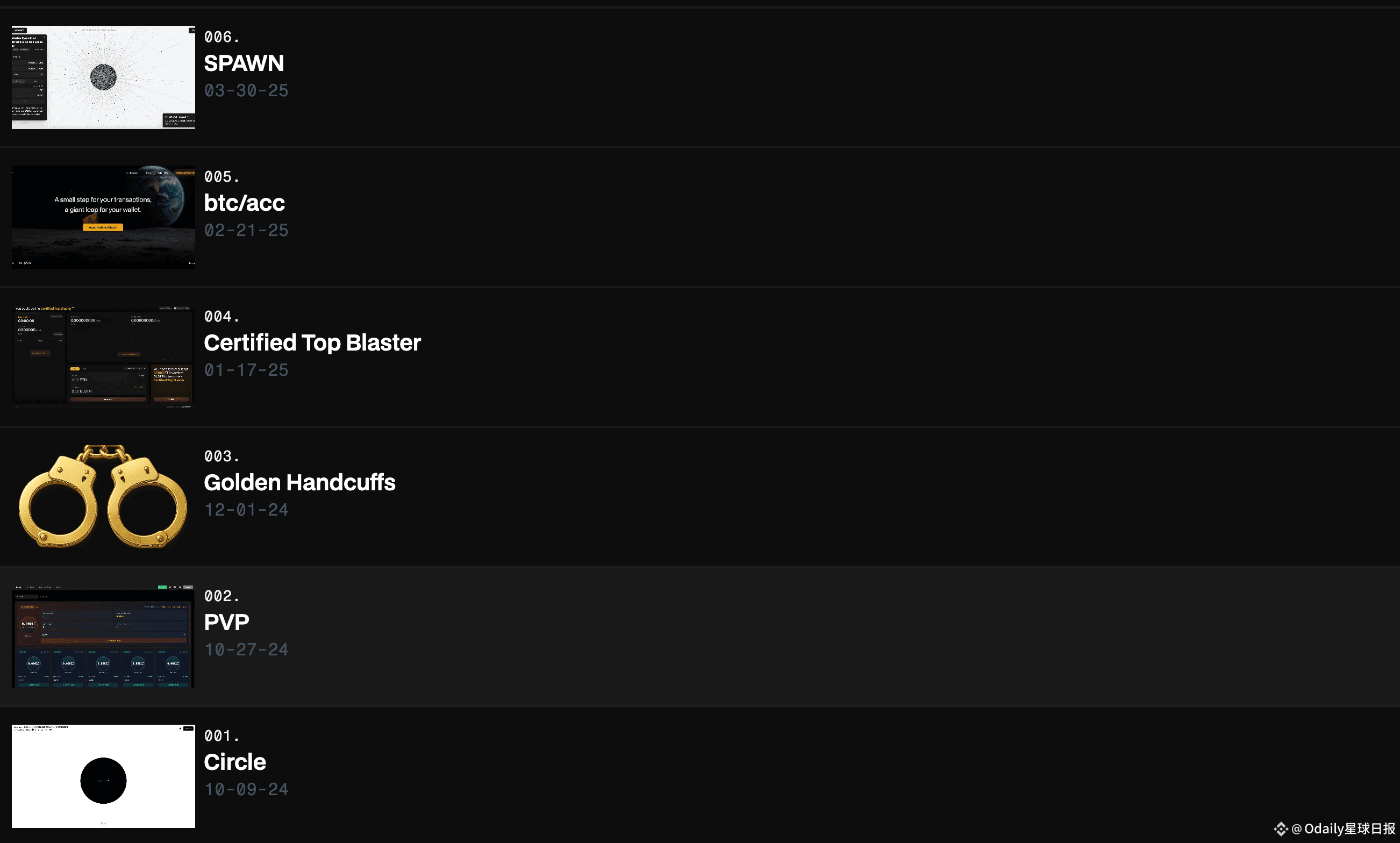The width and height of the screenshot is (1400, 843).
Task: Click the 10-27-24 date under PVP
Action: tap(246, 649)
